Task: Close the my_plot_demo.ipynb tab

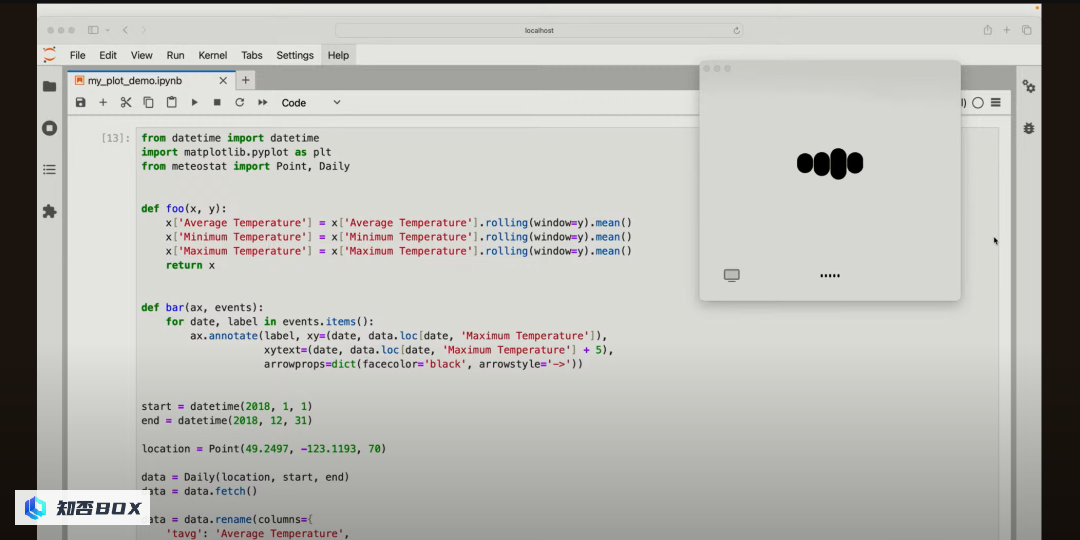Action: 223,81
